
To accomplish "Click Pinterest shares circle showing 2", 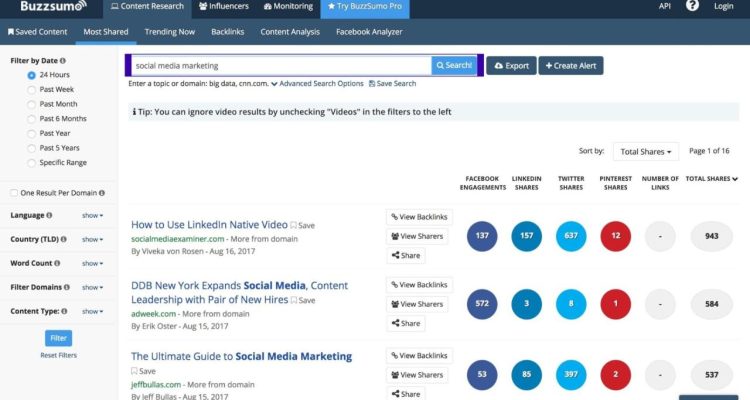I will pyautogui.click(x=616, y=375).
